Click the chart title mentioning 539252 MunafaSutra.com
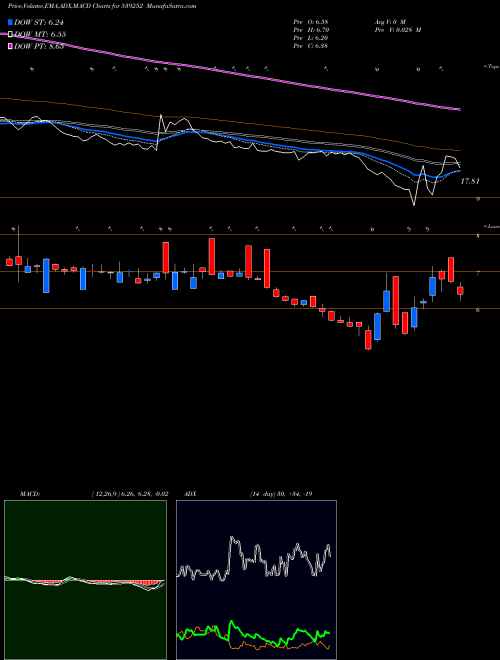The width and height of the screenshot is (500, 660). point(102,6)
